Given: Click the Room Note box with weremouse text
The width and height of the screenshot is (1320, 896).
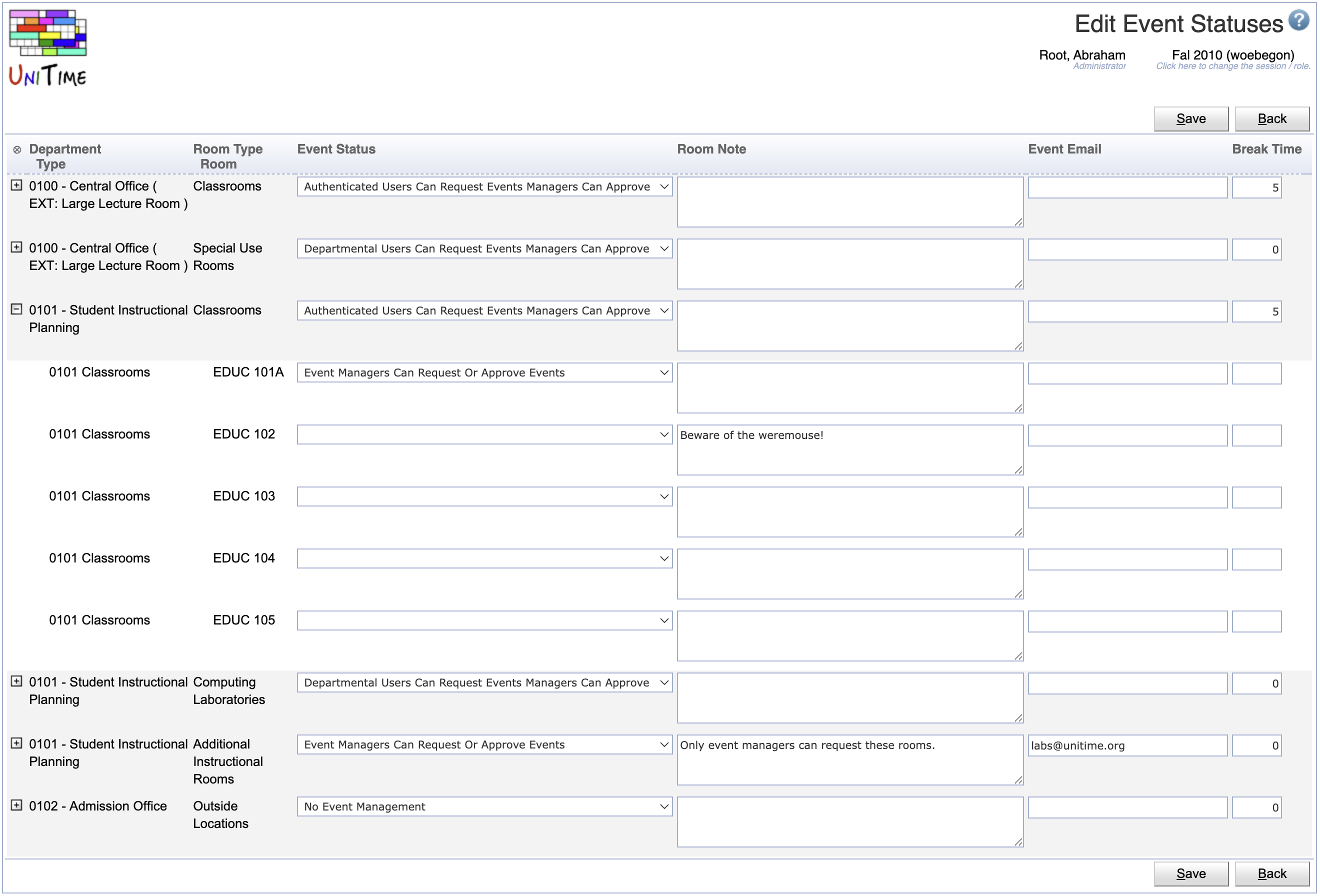Looking at the screenshot, I should coord(849,449).
